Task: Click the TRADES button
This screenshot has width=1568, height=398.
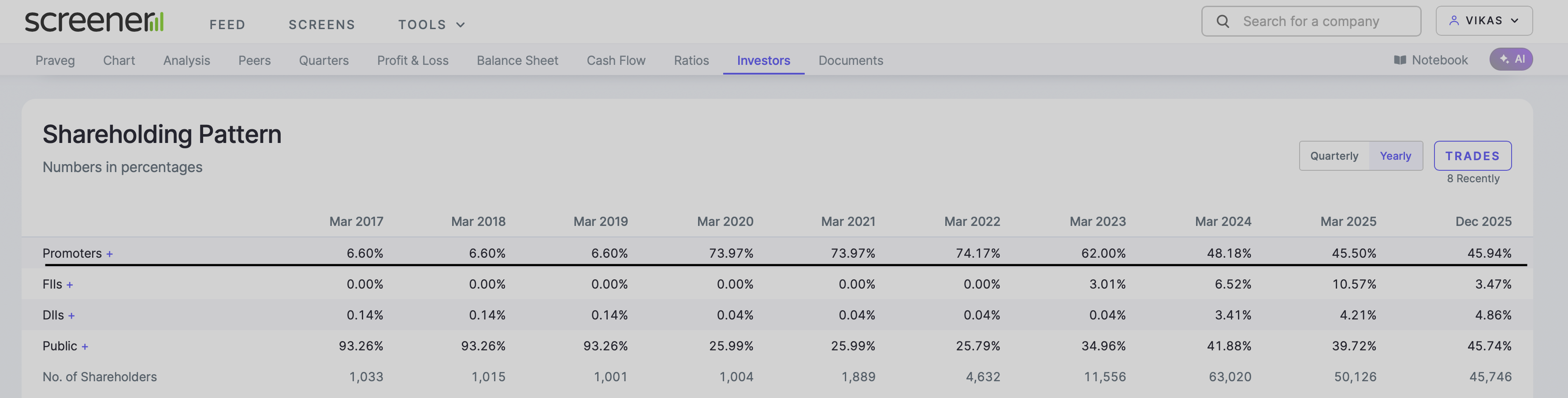Action: coord(1472,156)
